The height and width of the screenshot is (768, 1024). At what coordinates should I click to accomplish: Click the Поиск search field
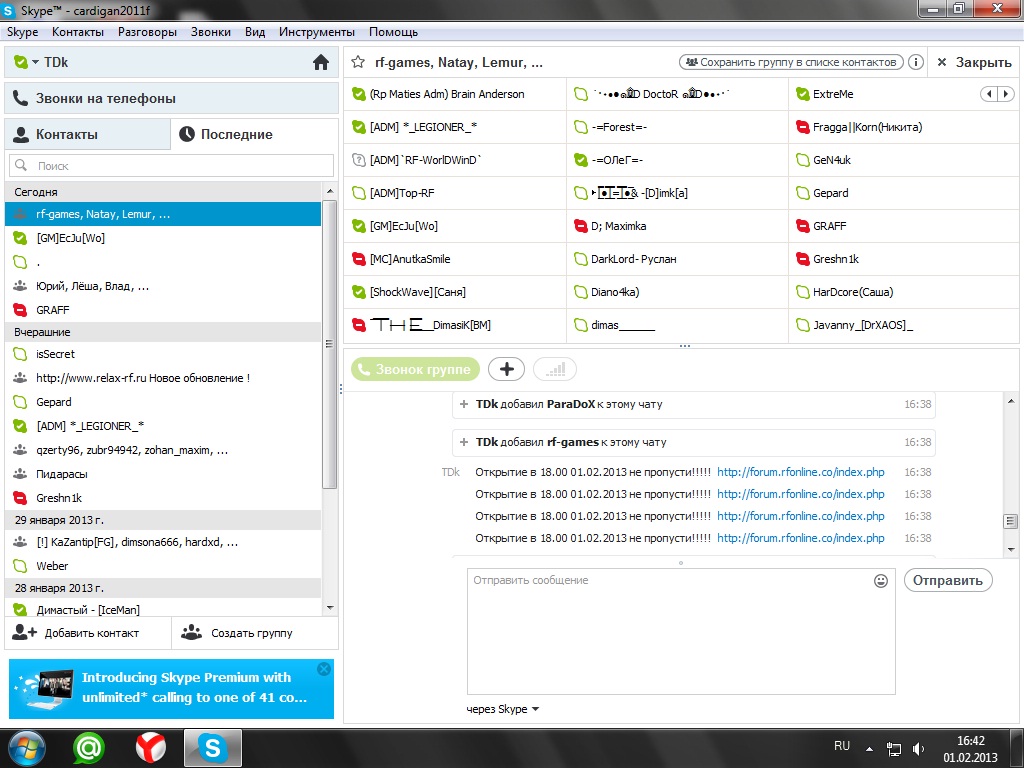[x=171, y=166]
